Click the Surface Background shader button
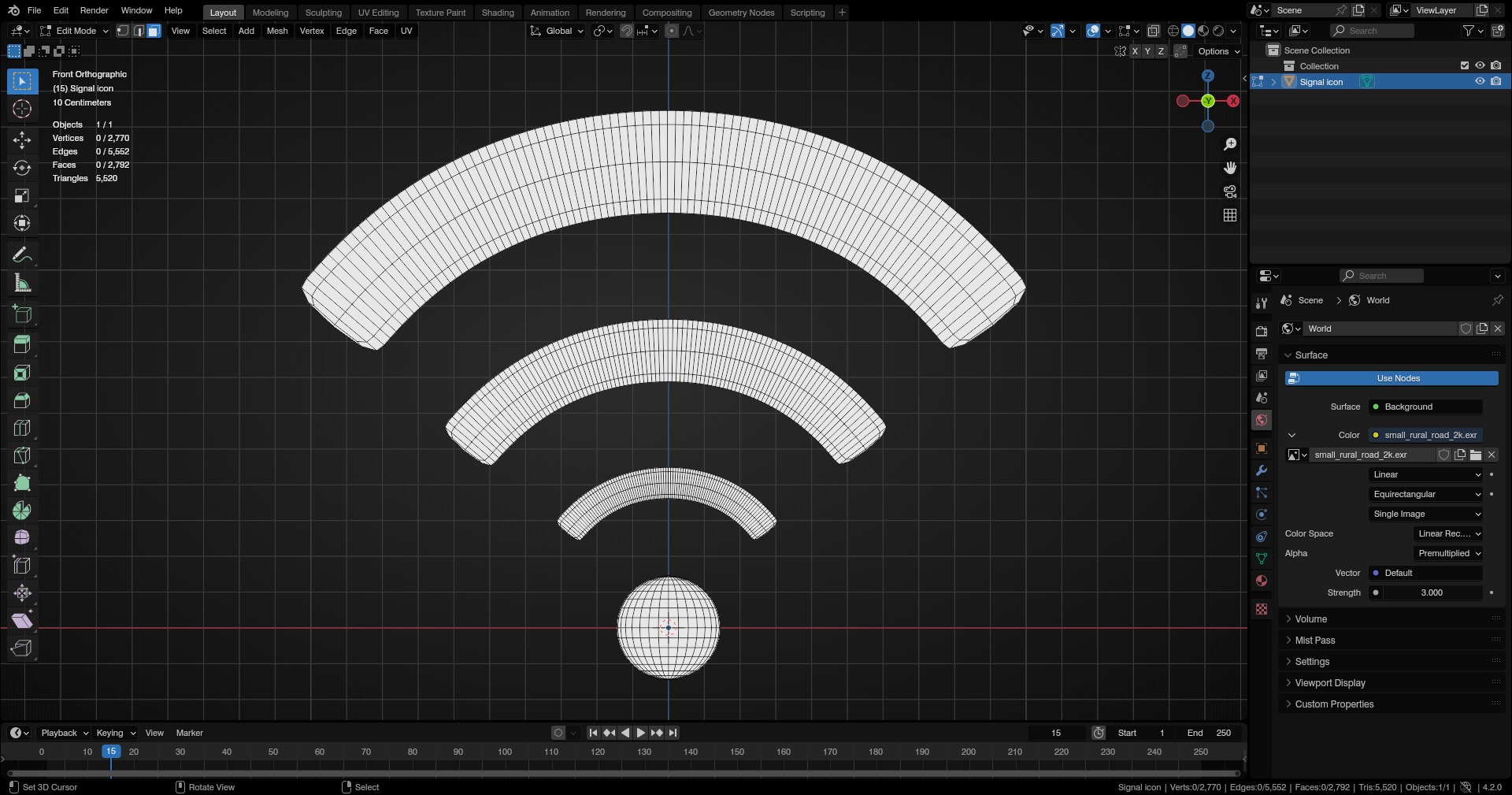The width and height of the screenshot is (1512, 795). [x=1426, y=407]
